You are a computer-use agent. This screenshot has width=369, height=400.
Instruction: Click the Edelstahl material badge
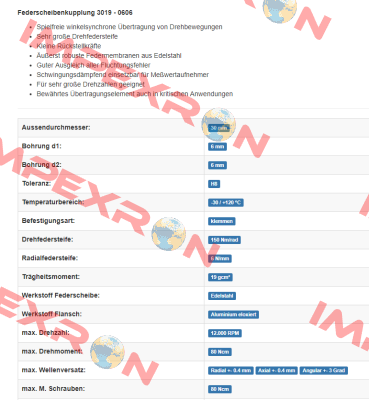222,296
